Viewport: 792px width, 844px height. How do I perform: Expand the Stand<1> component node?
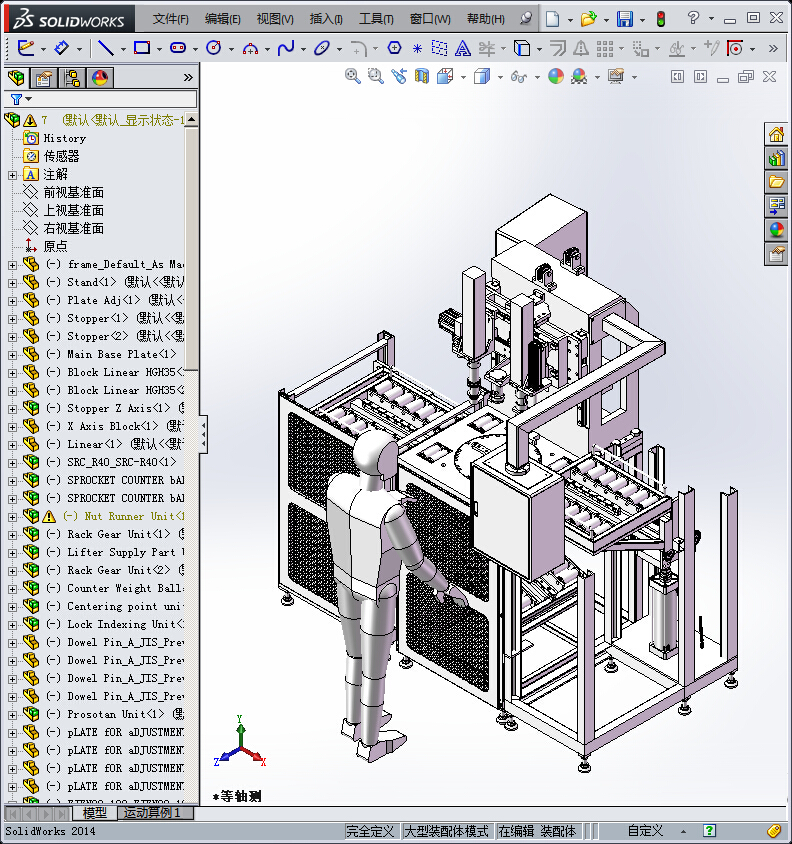coord(12,283)
